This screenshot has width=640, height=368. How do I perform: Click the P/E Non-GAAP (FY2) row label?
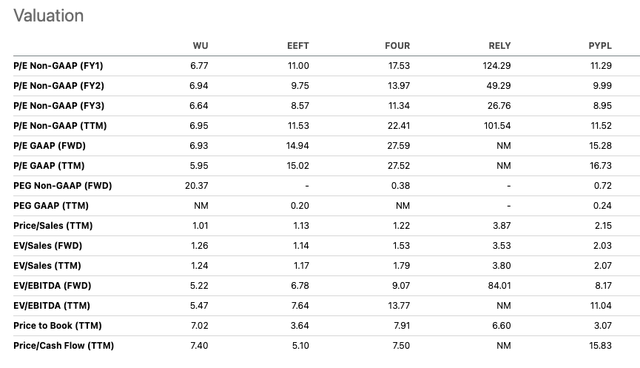(59, 86)
